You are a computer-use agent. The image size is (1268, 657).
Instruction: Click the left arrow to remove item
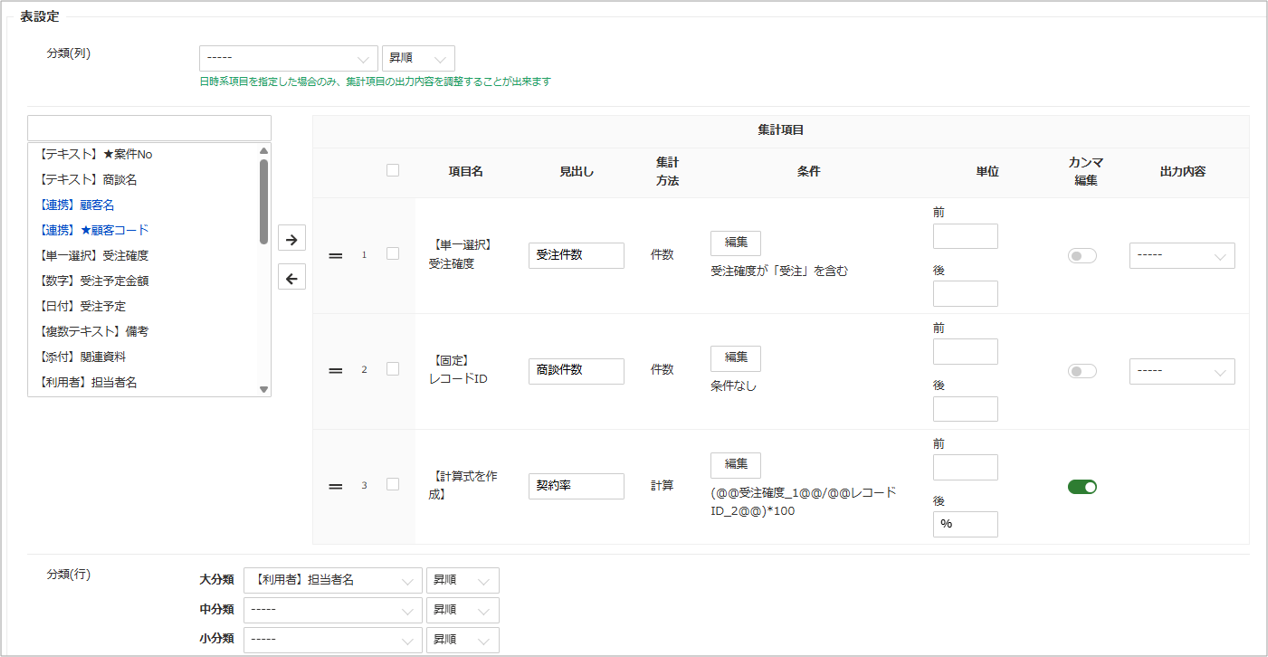291,279
